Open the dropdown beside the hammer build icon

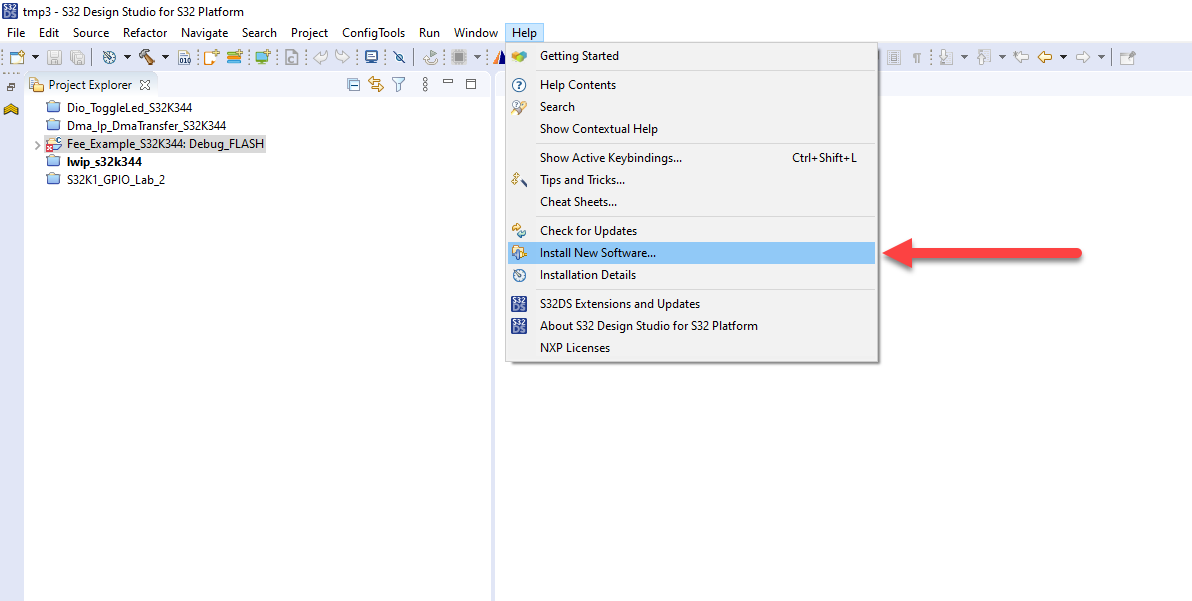165,57
